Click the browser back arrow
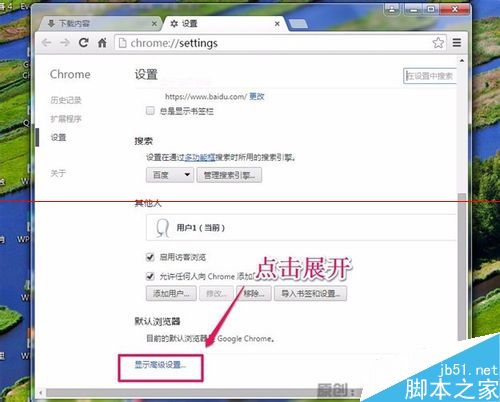The height and width of the screenshot is (402, 500). [x=47, y=43]
